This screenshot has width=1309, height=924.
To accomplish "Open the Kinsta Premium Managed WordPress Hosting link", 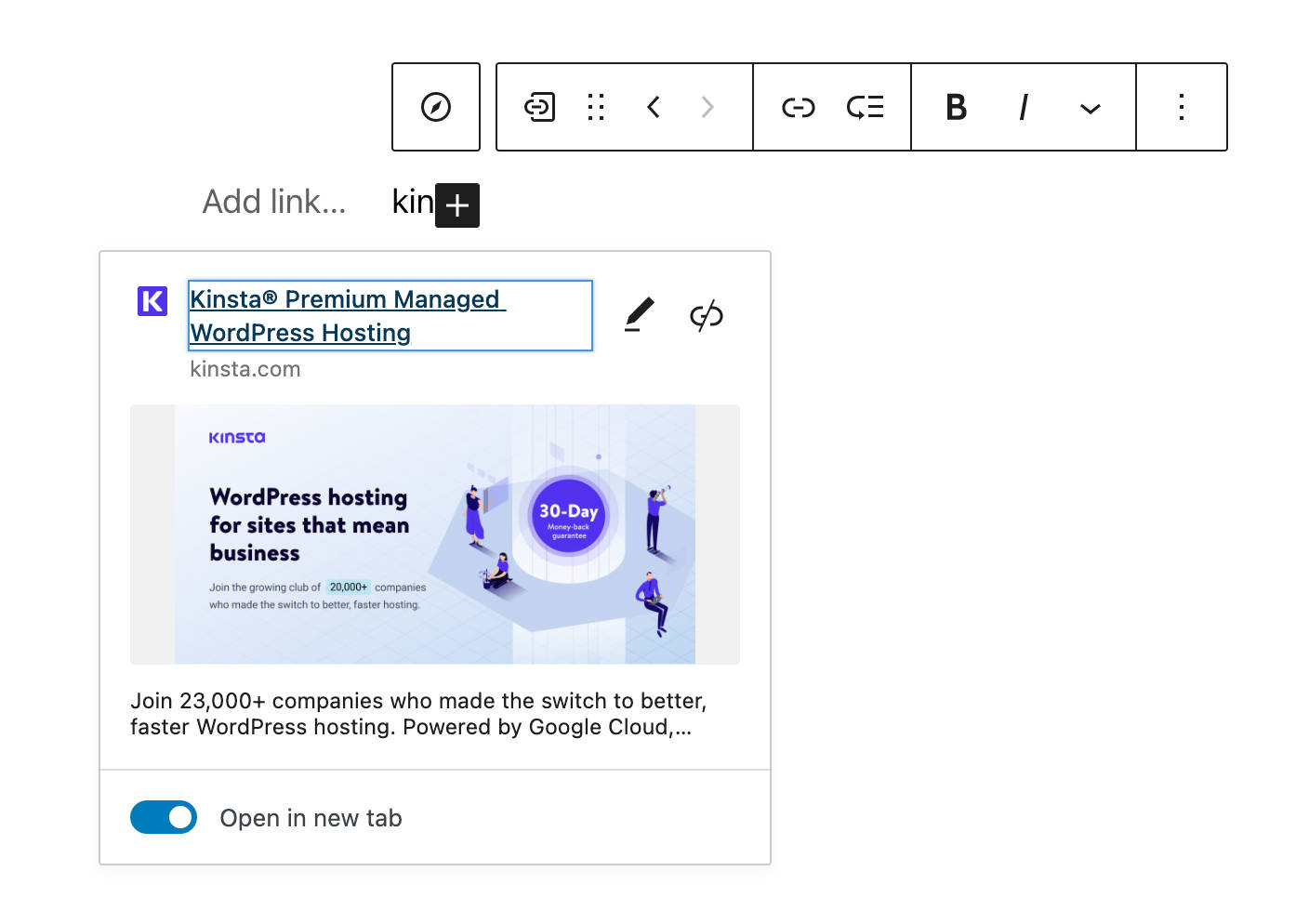I will (347, 315).
